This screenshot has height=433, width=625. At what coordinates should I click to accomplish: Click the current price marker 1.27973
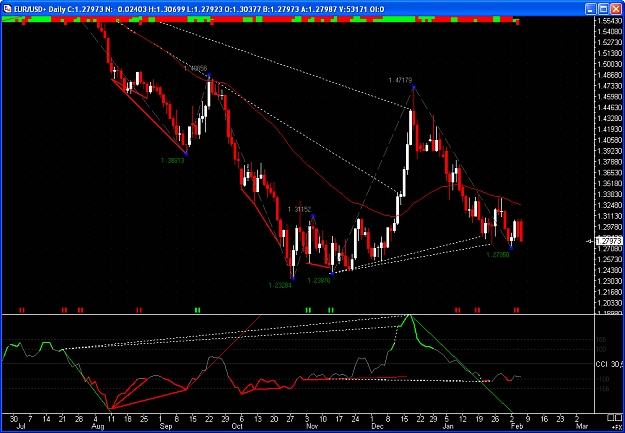tap(609, 241)
